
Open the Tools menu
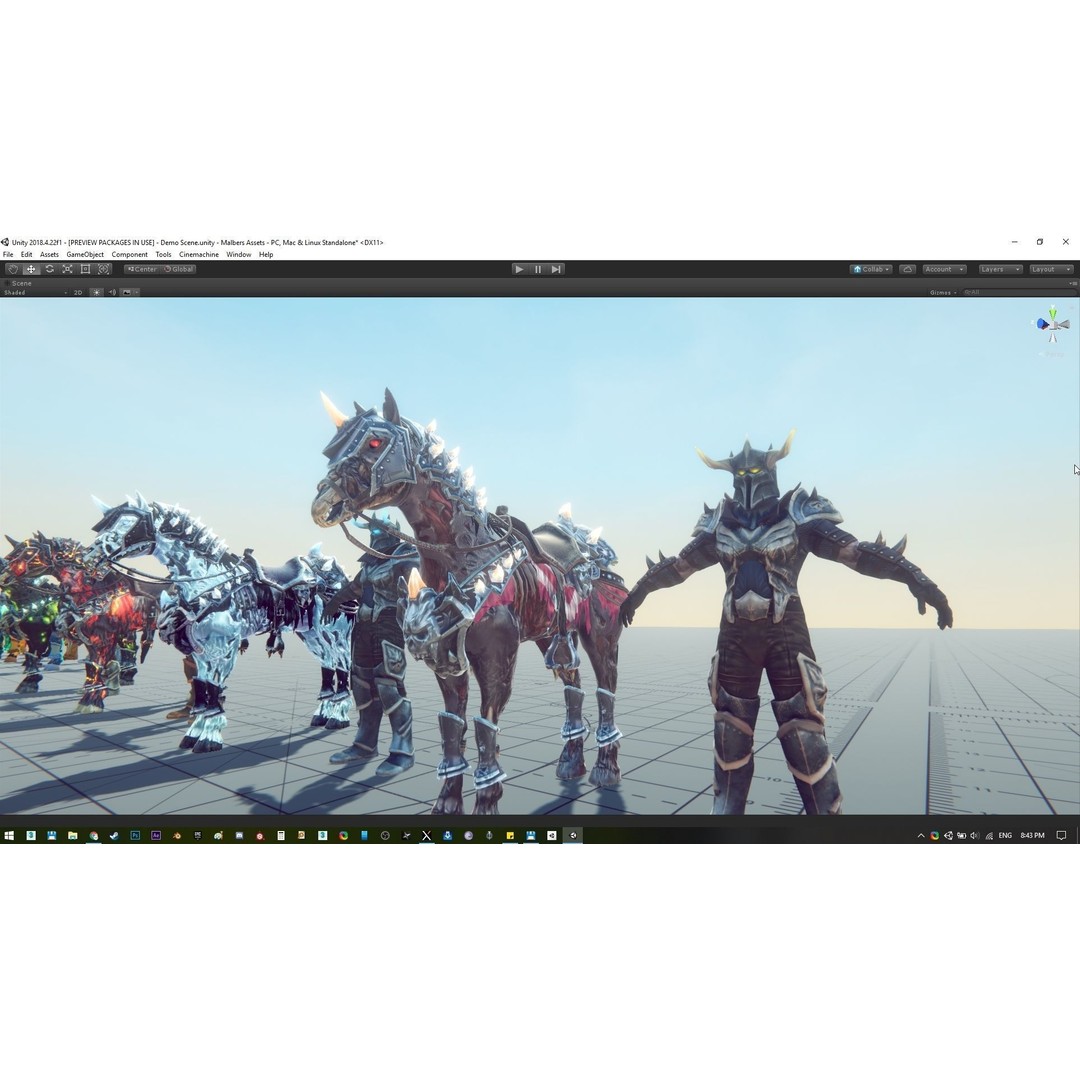tap(163, 255)
